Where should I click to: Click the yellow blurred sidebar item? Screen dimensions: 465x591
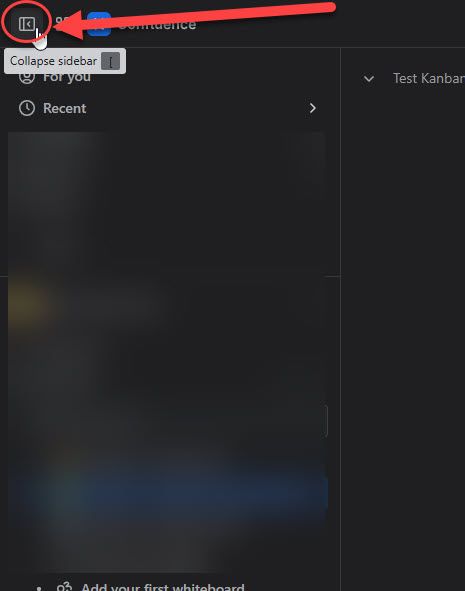click(x=28, y=304)
